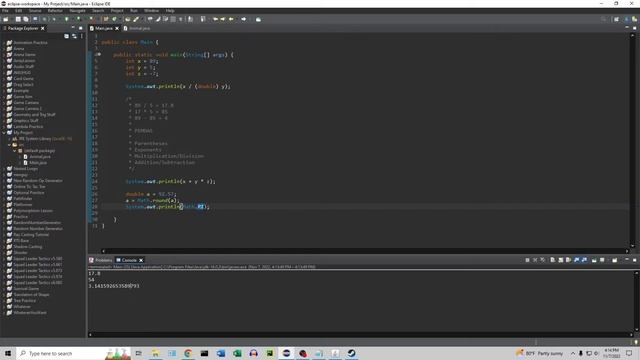Open the File menu

pos(5,11)
